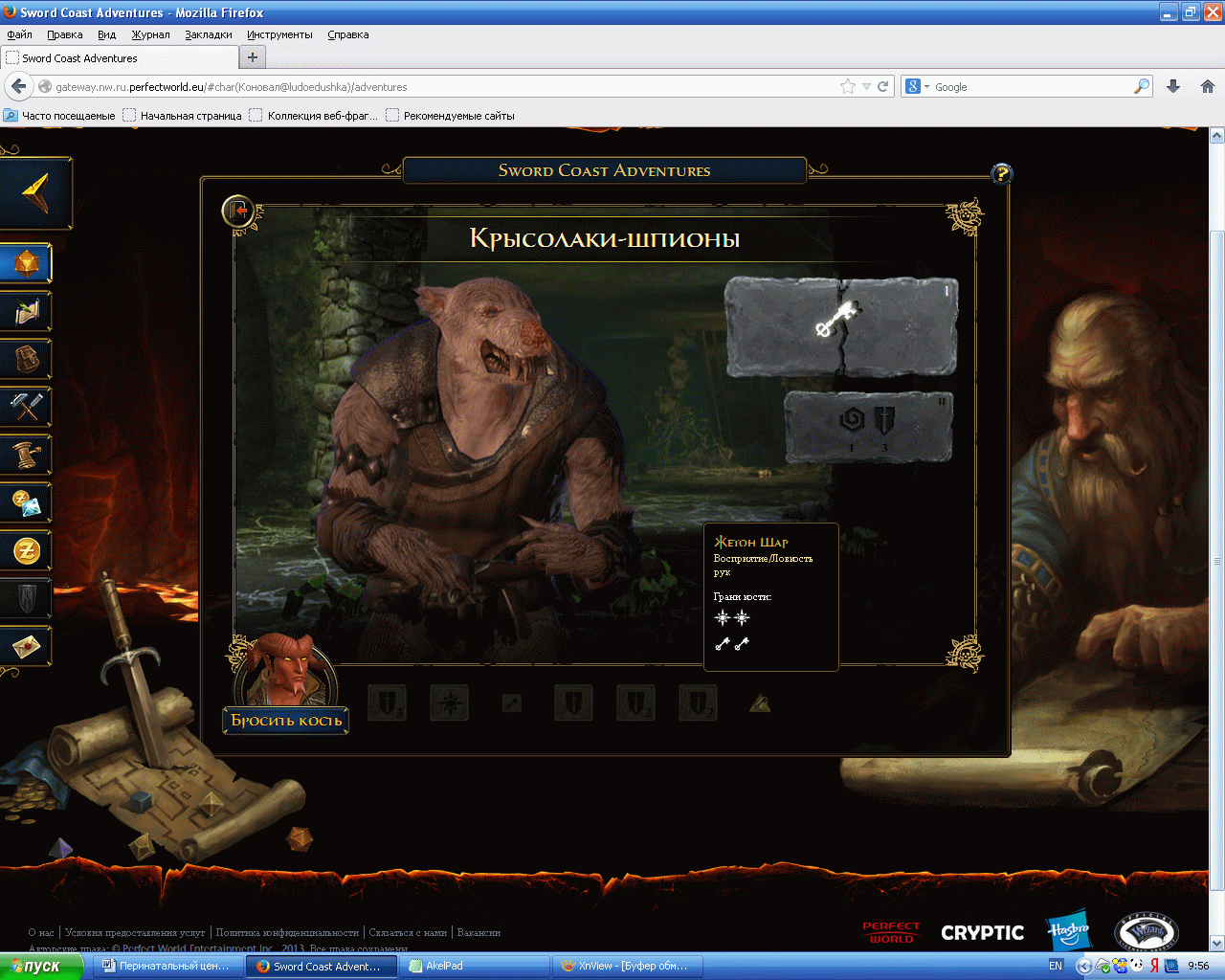This screenshot has width=1225, height=980.
Task: Select the golden d20 dice sidebar icon
Action: click(x=26, y=263)
